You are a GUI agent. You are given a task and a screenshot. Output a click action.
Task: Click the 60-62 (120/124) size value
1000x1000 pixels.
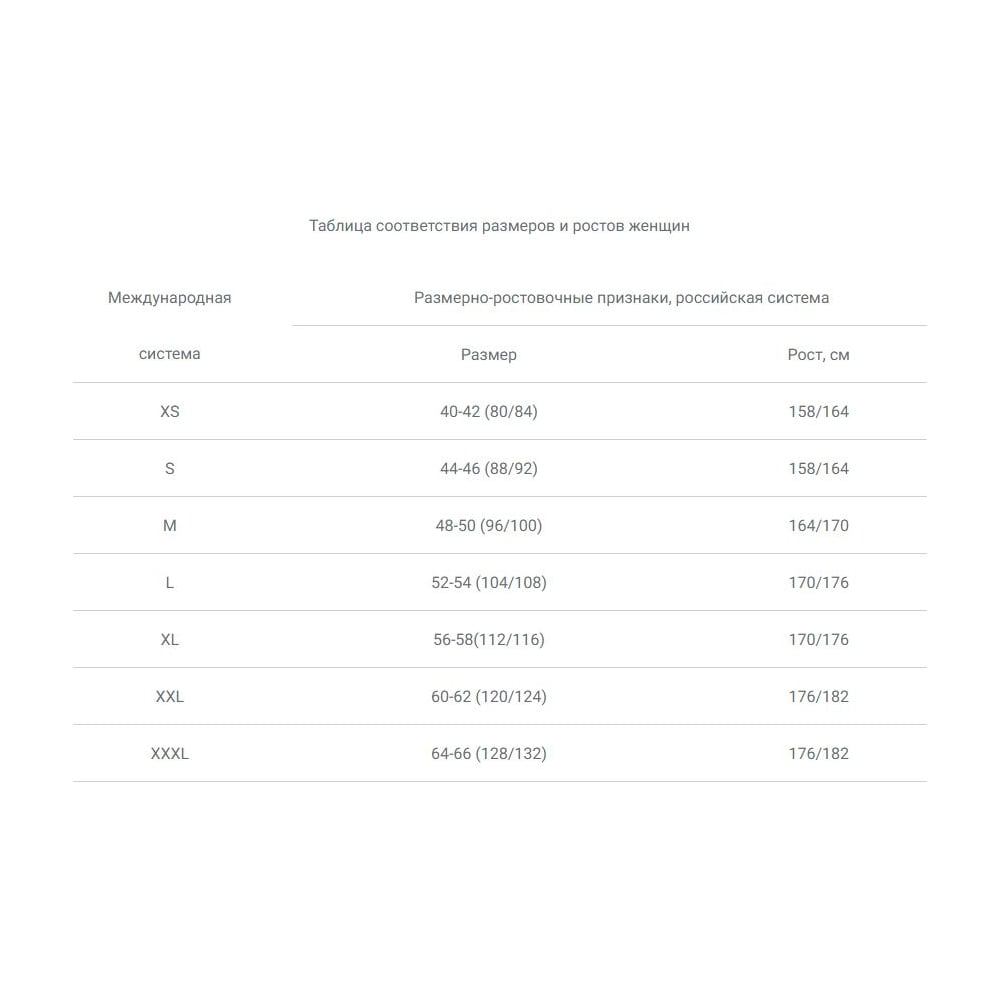(489, 697)
